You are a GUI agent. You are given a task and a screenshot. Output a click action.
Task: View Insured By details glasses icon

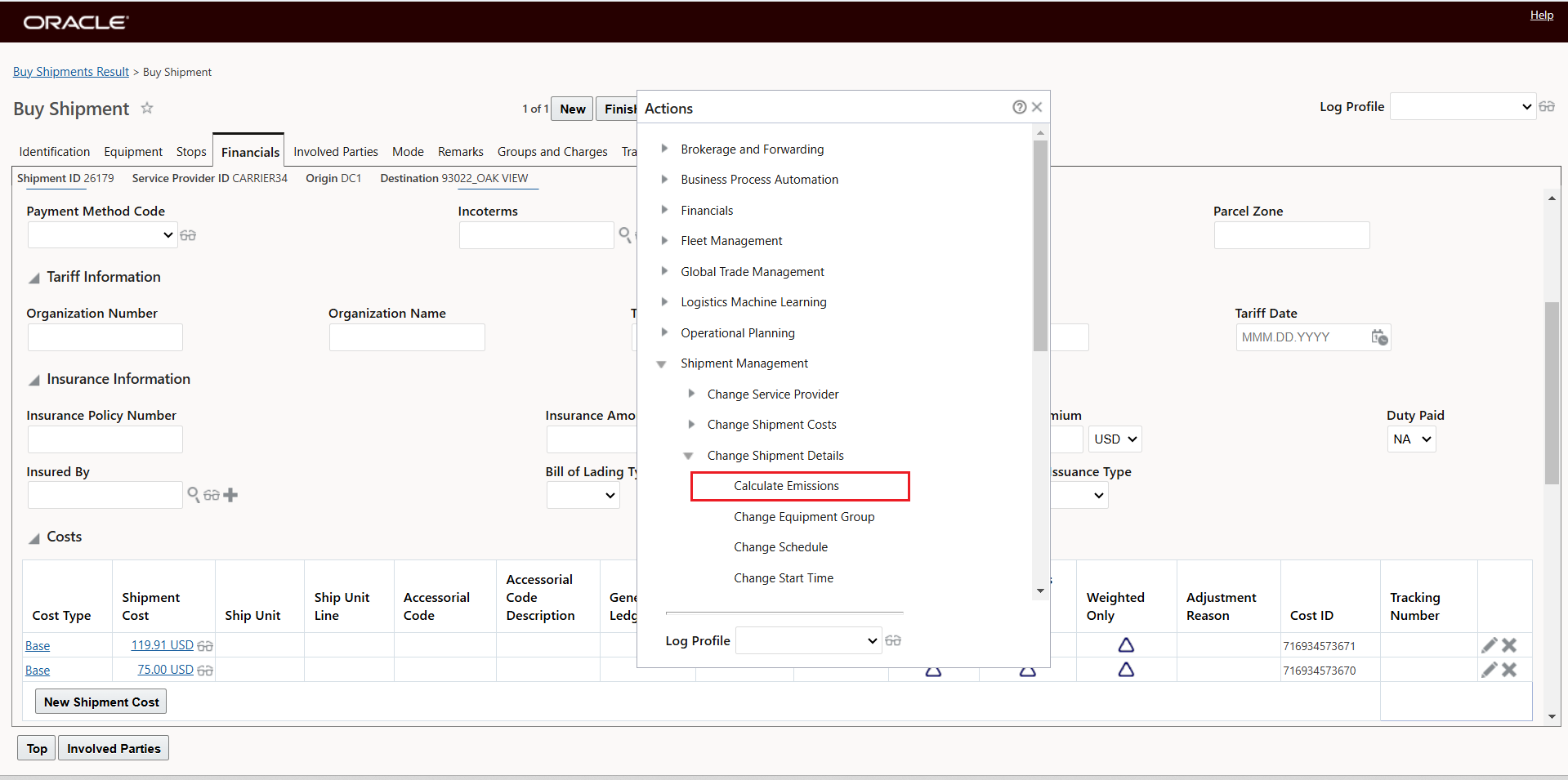[x=212, y=495]
